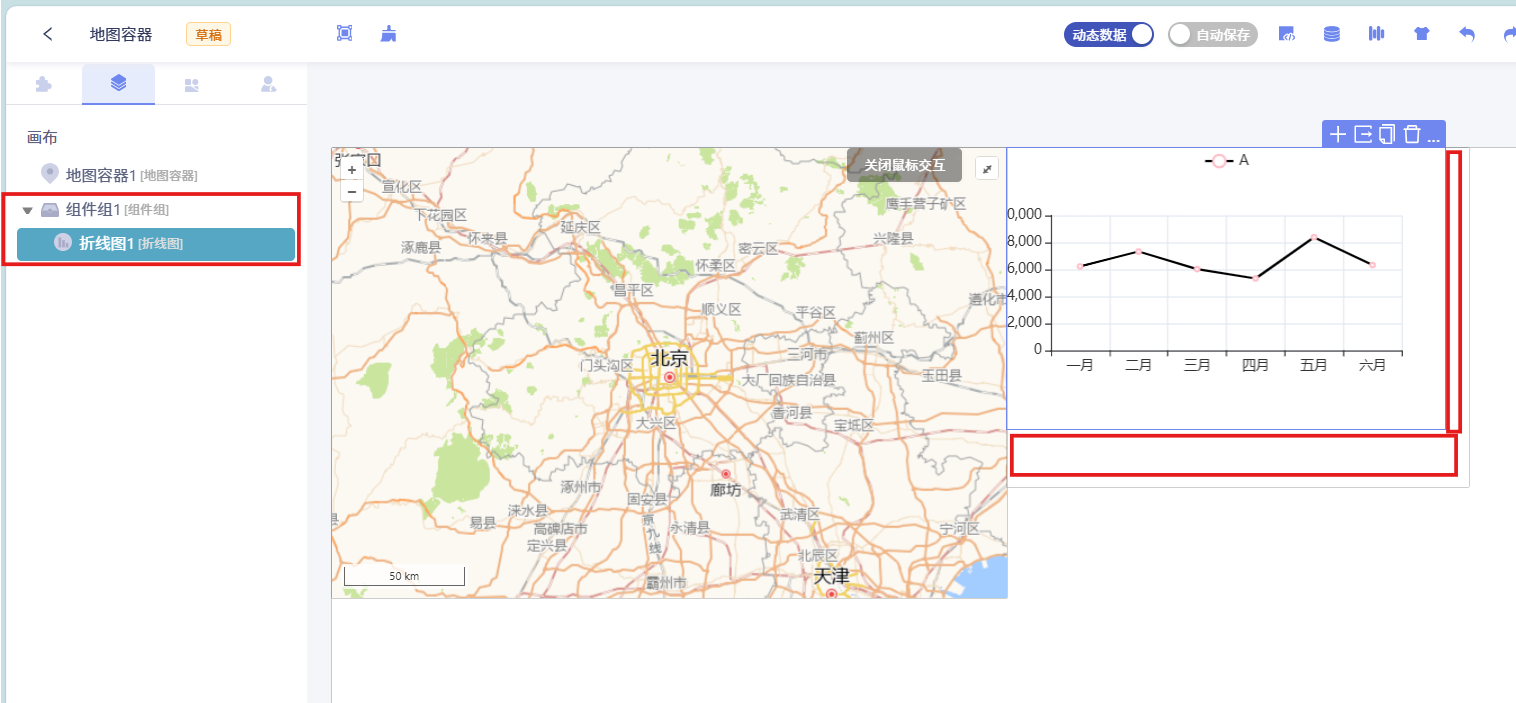Click the 关闭鼠标交互 button on the map
This screenshot has width=1516, height=703.
coord(904,165)
